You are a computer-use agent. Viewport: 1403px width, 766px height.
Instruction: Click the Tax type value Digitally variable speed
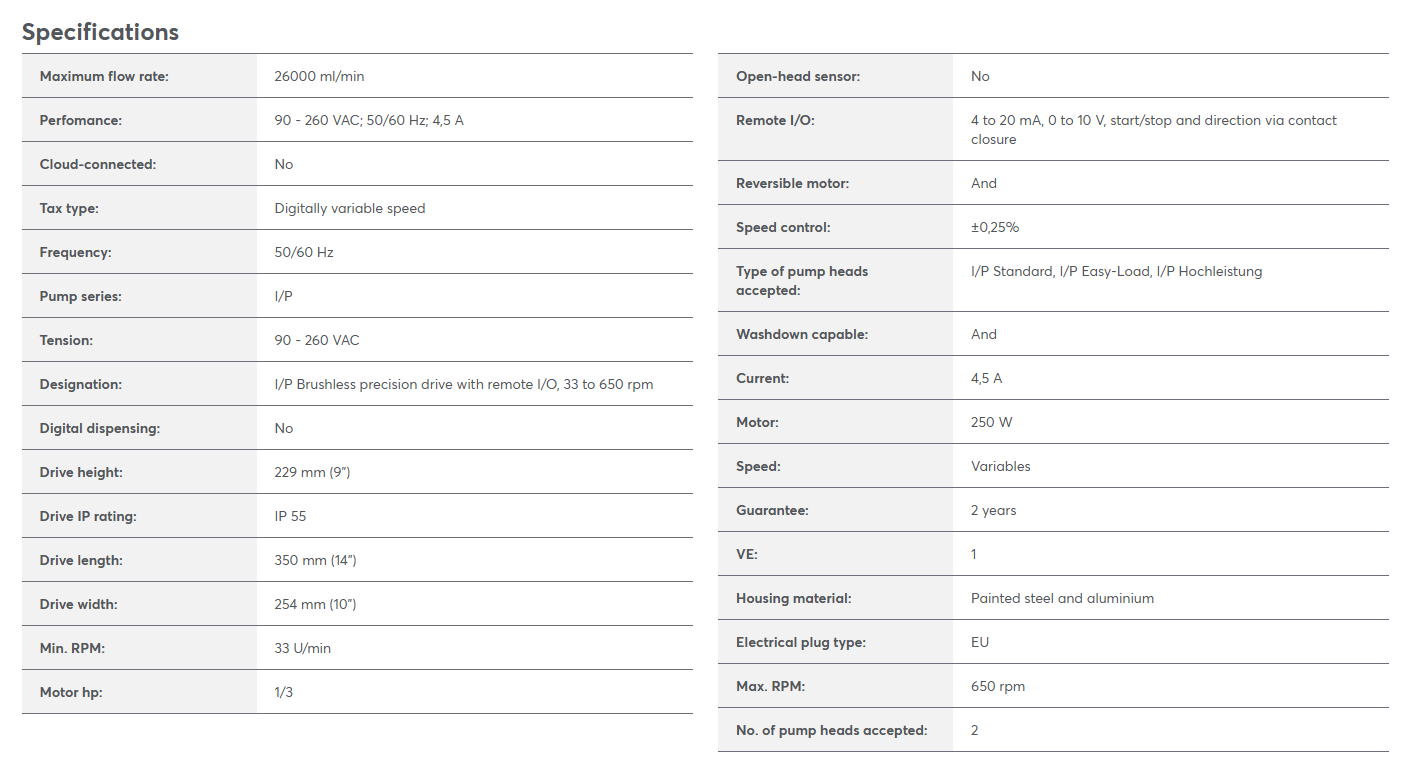click(350, 208)
